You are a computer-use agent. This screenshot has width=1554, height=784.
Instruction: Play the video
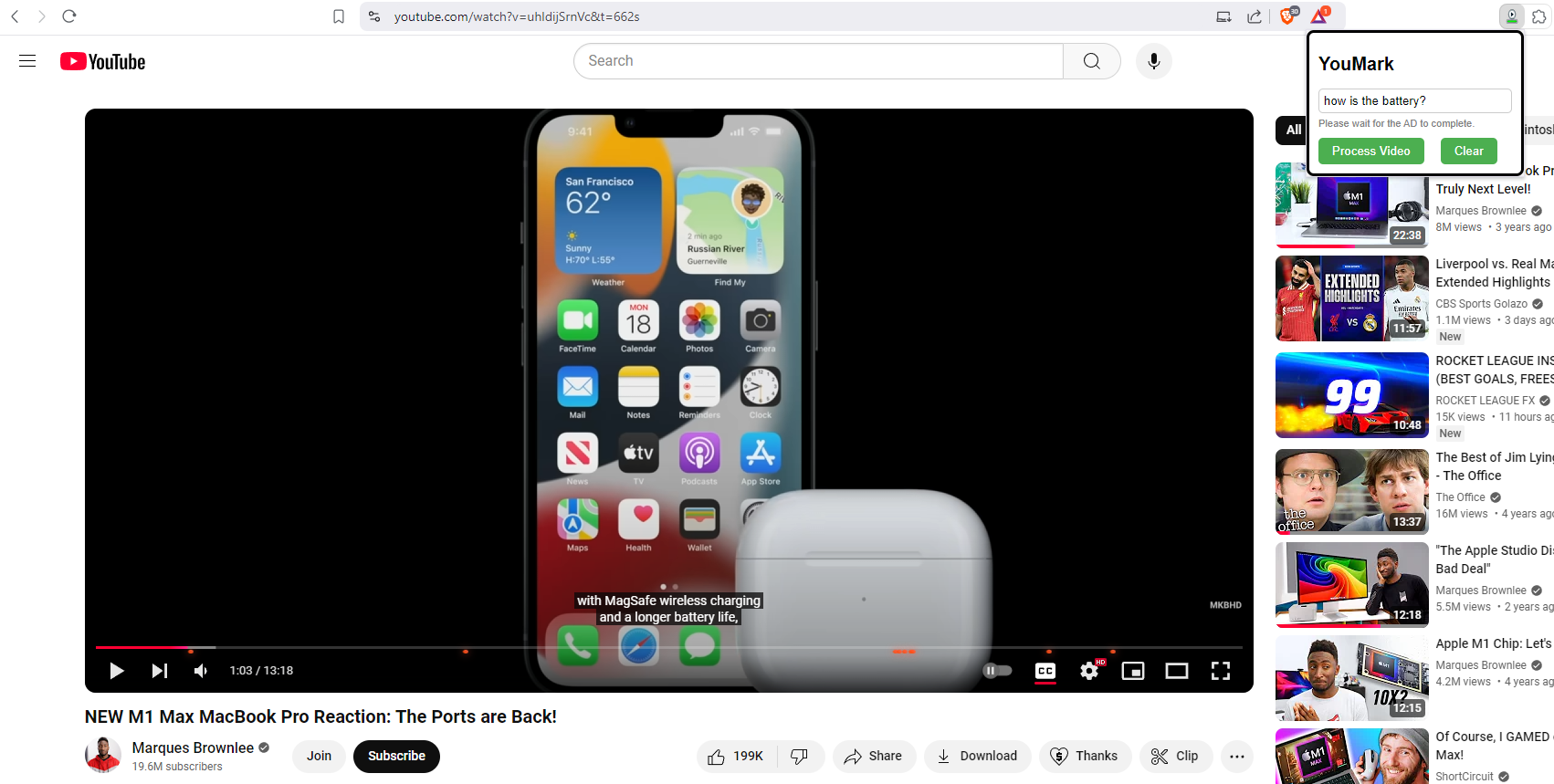[x=116, y=671]
